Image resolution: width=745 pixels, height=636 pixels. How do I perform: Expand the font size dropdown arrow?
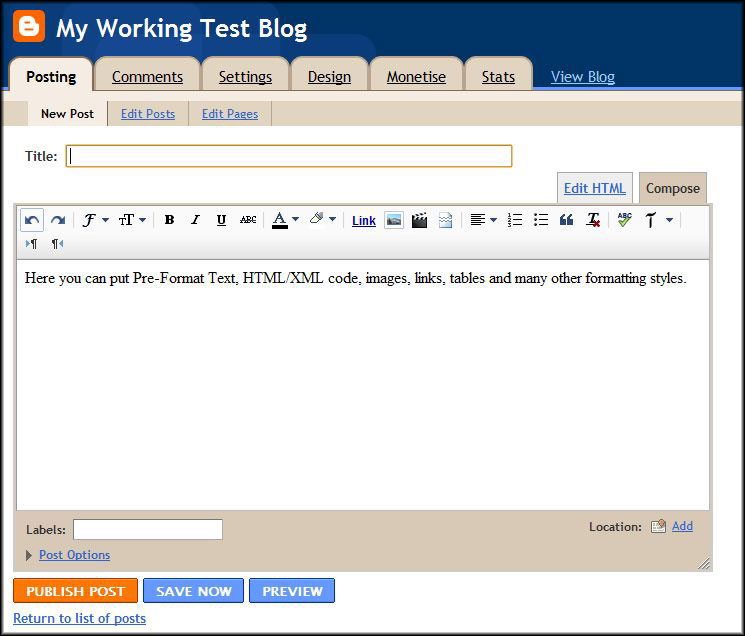point(143,220)
